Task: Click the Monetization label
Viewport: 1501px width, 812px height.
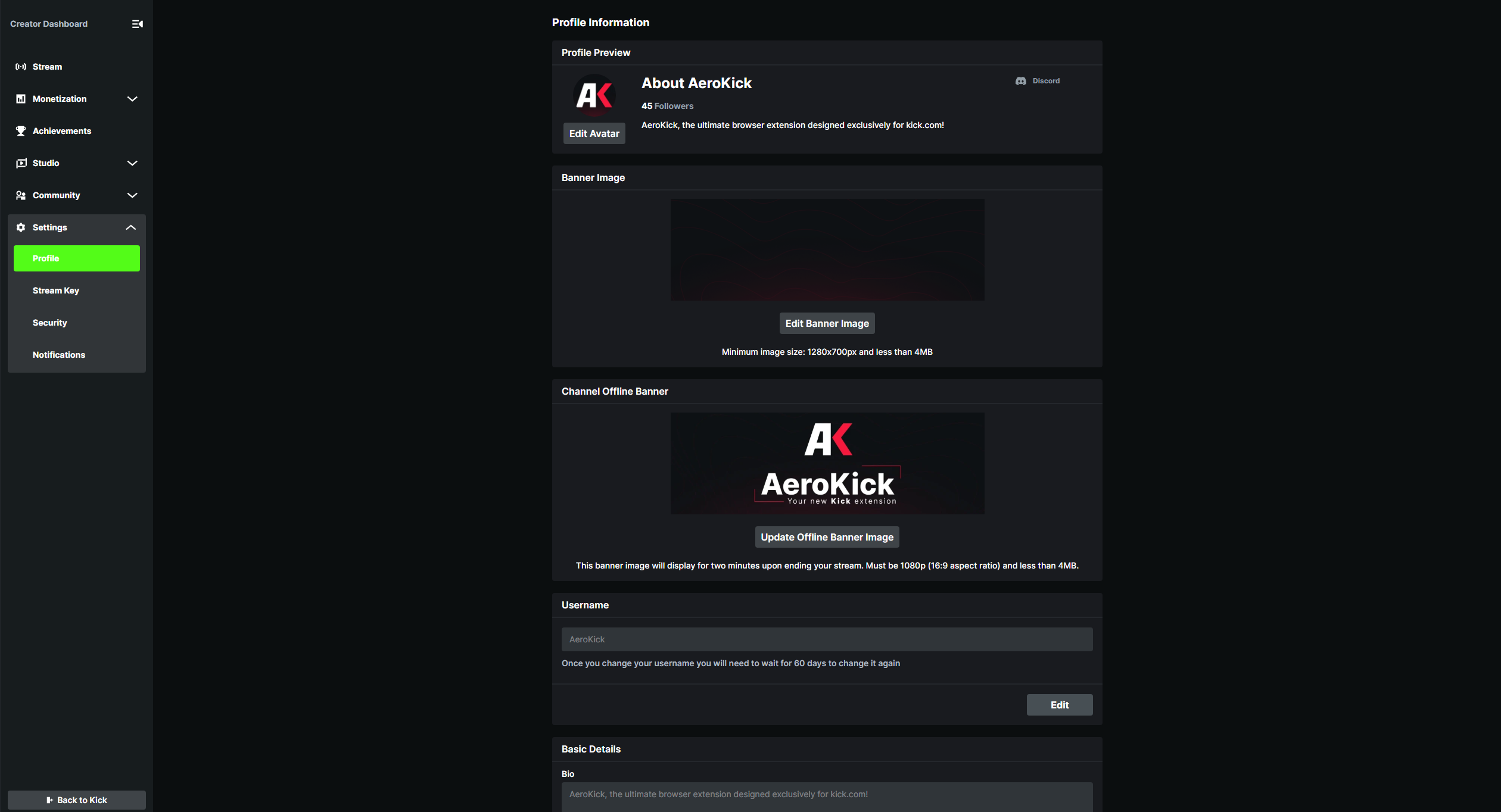Action: pos(60,99)
